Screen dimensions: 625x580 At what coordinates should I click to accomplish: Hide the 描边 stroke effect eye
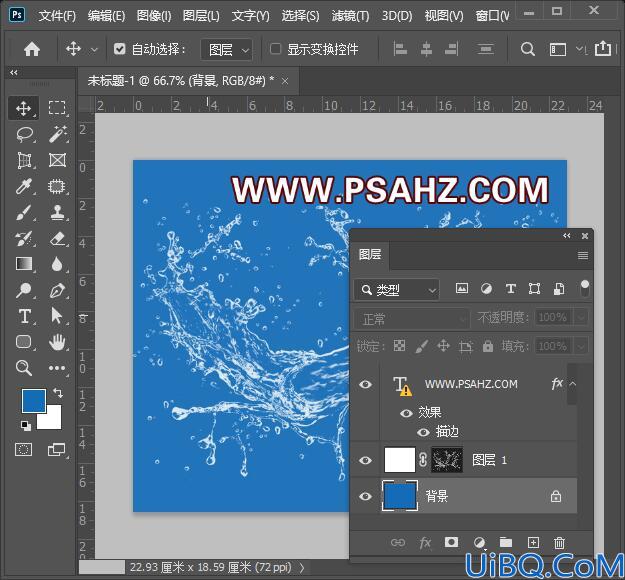pyautogui.click(x=423, y=432)
